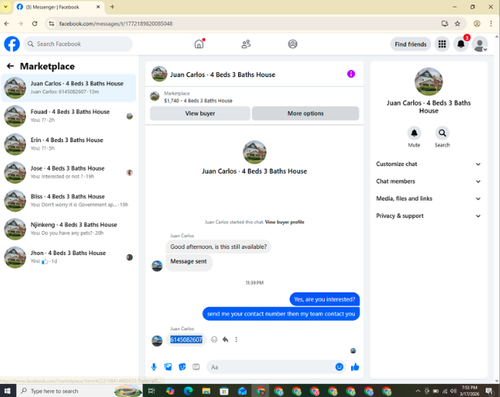500x397 pixels.
Task: Choose a GIF from composer
Action: click(196, 367)
